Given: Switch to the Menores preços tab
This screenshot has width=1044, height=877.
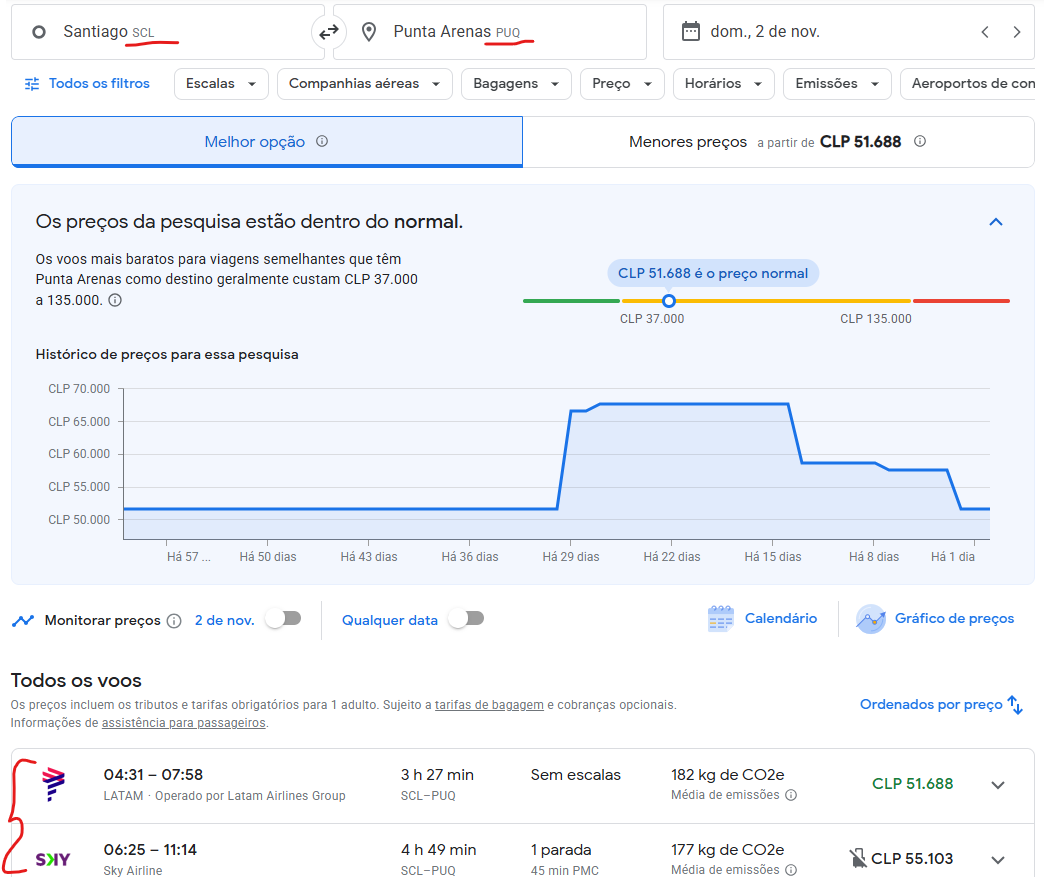Looking at the screenshot, I should point(777,142).
